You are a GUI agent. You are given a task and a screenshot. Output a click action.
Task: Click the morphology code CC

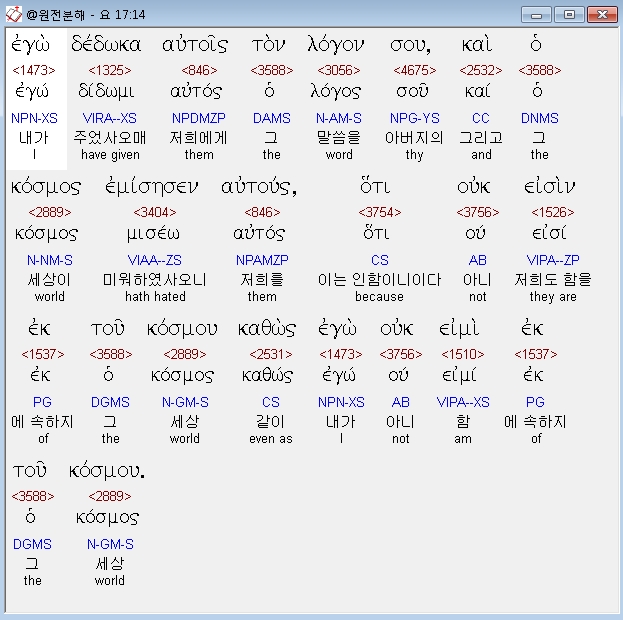(x=481, y=118)
